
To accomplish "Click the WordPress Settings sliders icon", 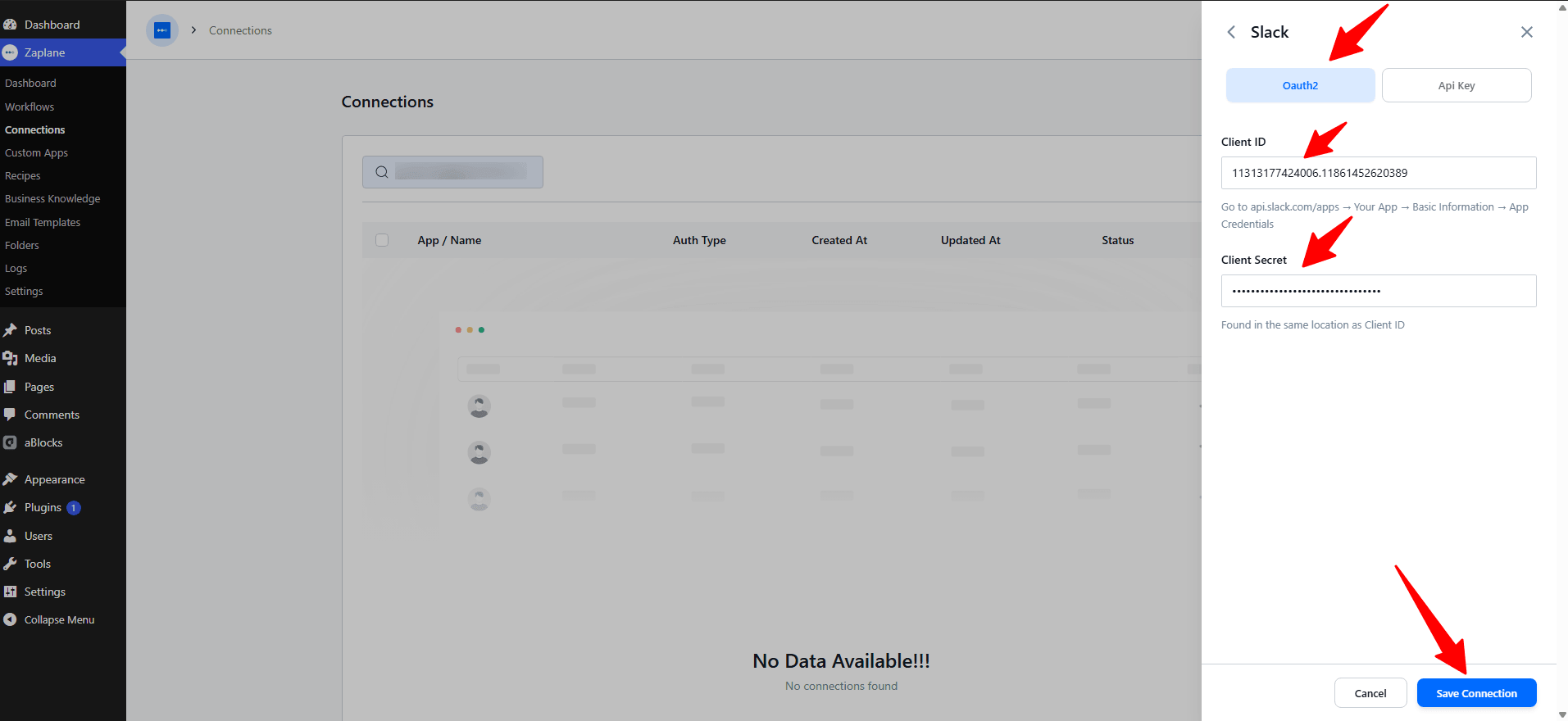I will pos(10,592).
